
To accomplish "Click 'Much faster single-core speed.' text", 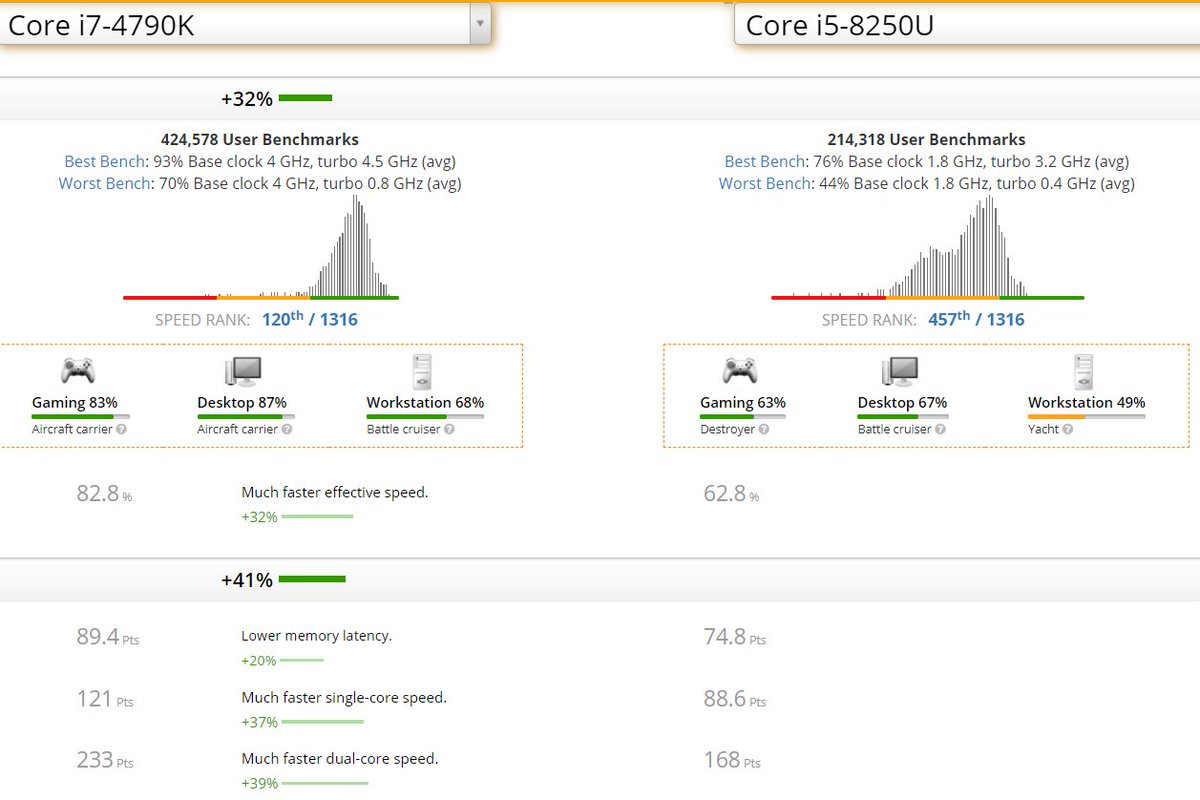I will click(x=344, y=698).
